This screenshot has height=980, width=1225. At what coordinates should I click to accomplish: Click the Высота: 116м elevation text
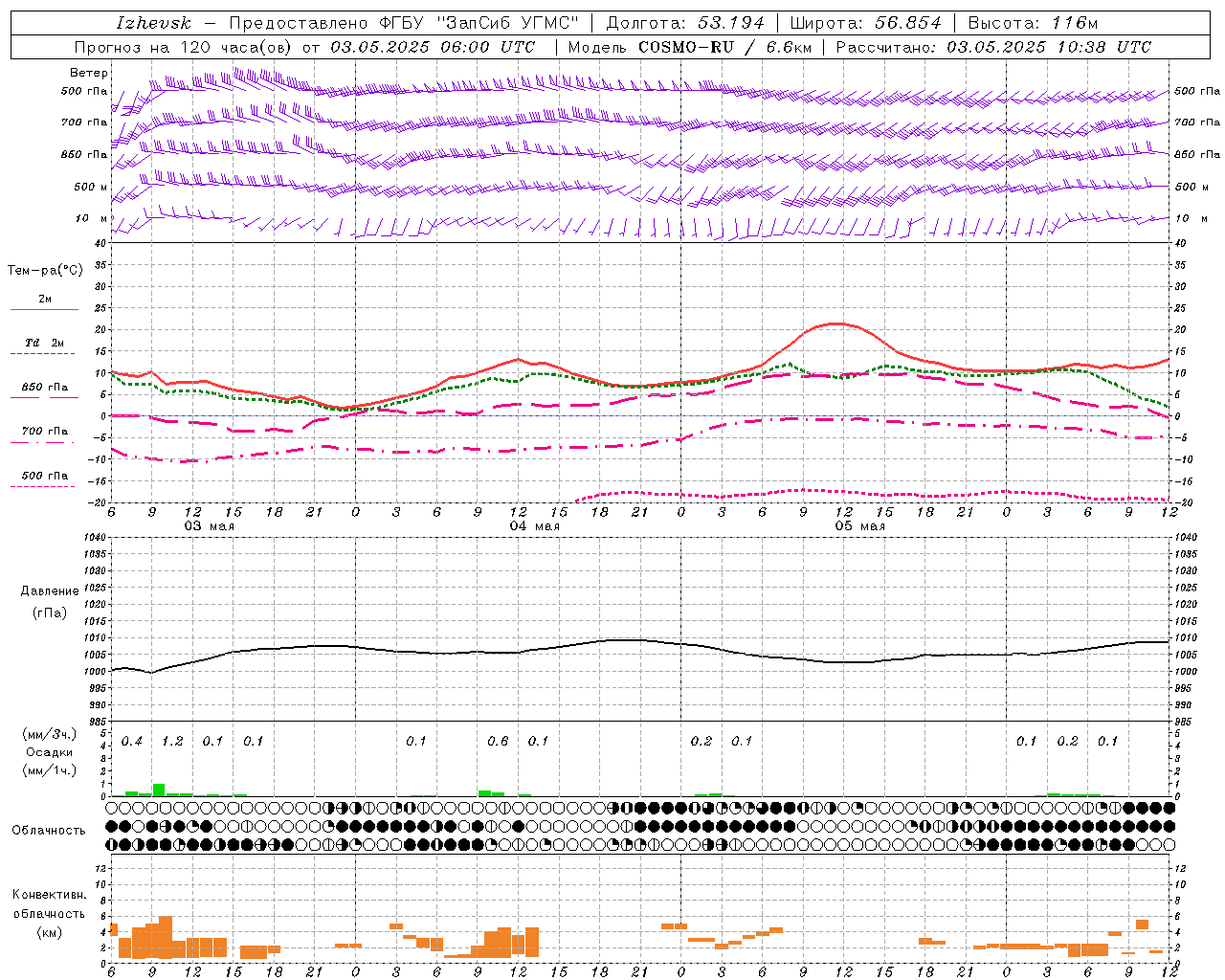pyautogui.click(x=1033, y=23)
